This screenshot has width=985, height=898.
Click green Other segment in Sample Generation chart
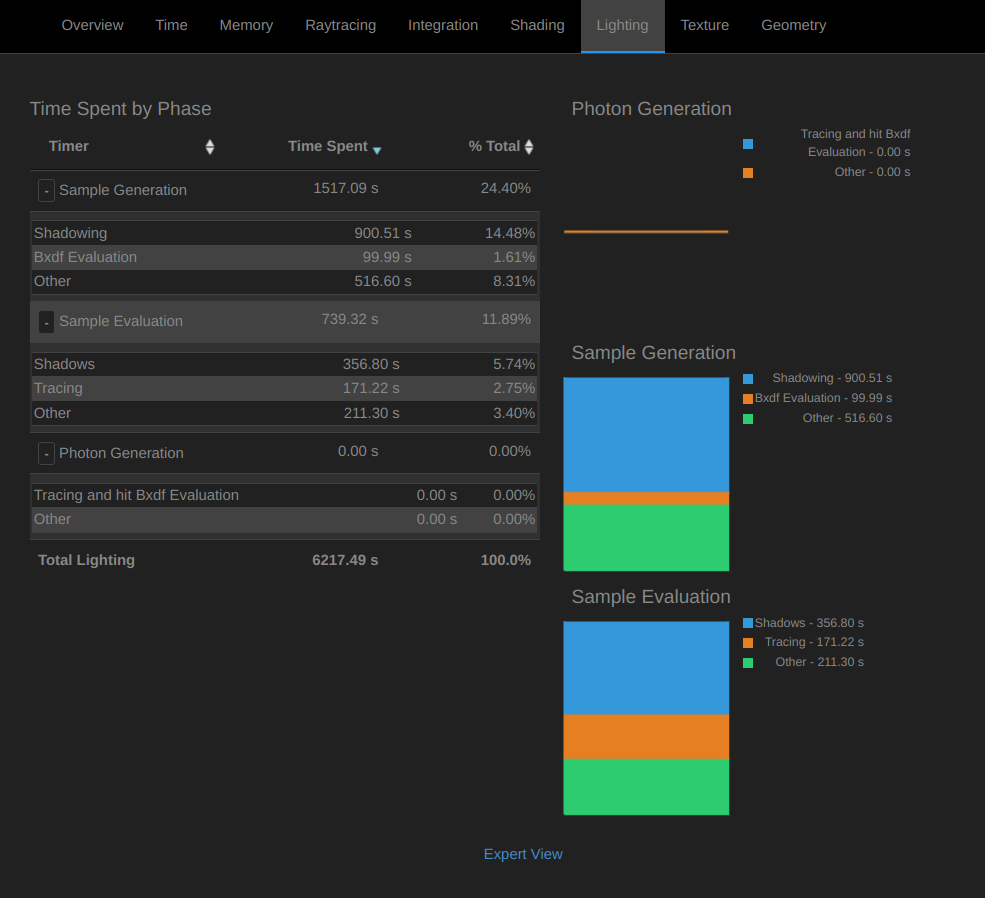646,538
